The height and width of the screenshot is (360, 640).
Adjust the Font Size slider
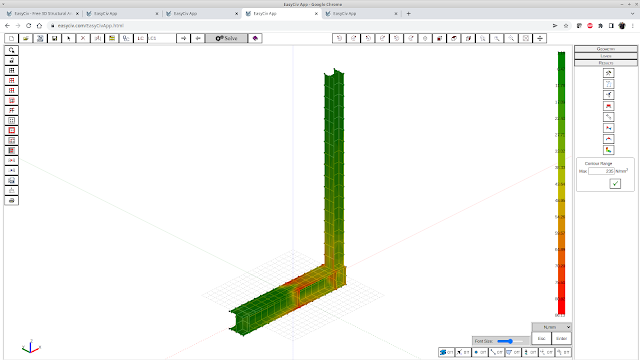pos(510,341)
